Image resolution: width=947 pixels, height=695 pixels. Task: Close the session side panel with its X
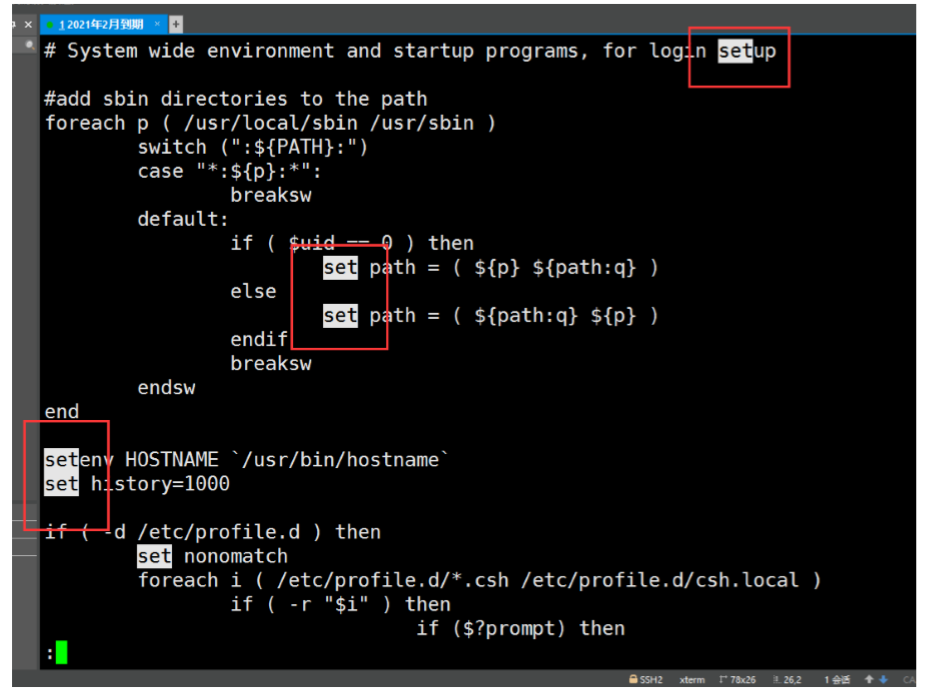28,25
